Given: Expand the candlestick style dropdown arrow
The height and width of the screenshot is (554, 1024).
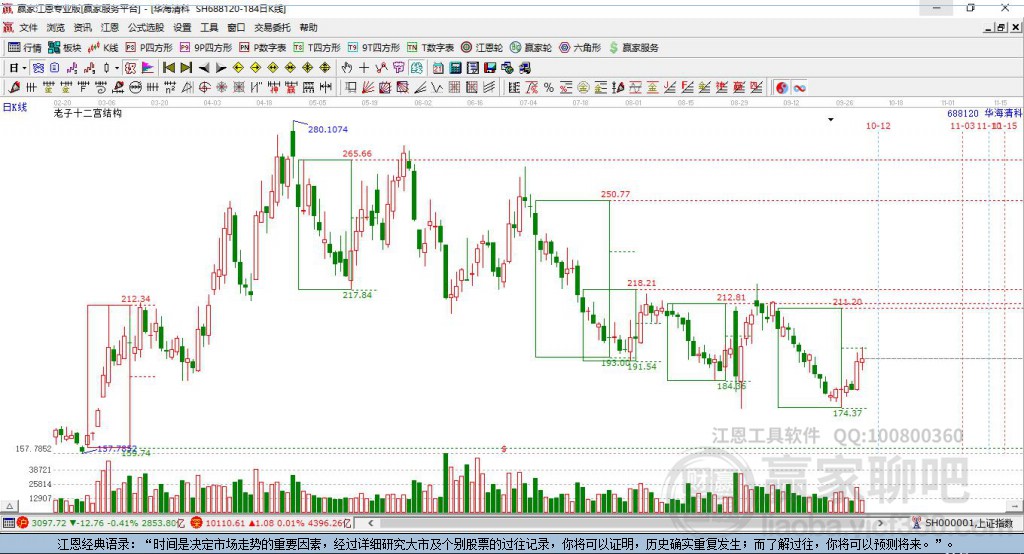Looking at the screenshot, I should pos(117,67).
